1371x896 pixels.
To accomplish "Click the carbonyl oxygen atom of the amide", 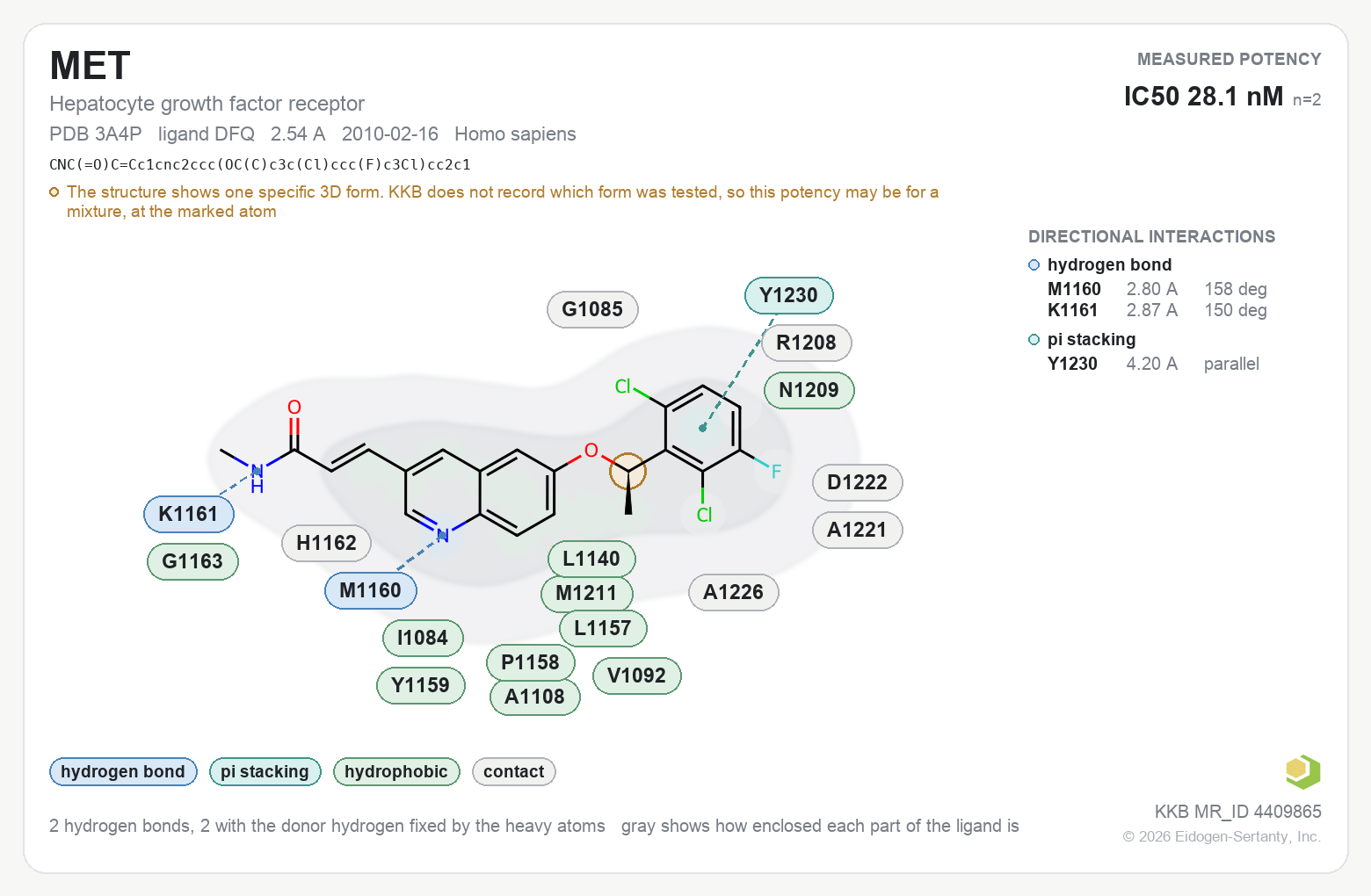I will coord(294,408).
